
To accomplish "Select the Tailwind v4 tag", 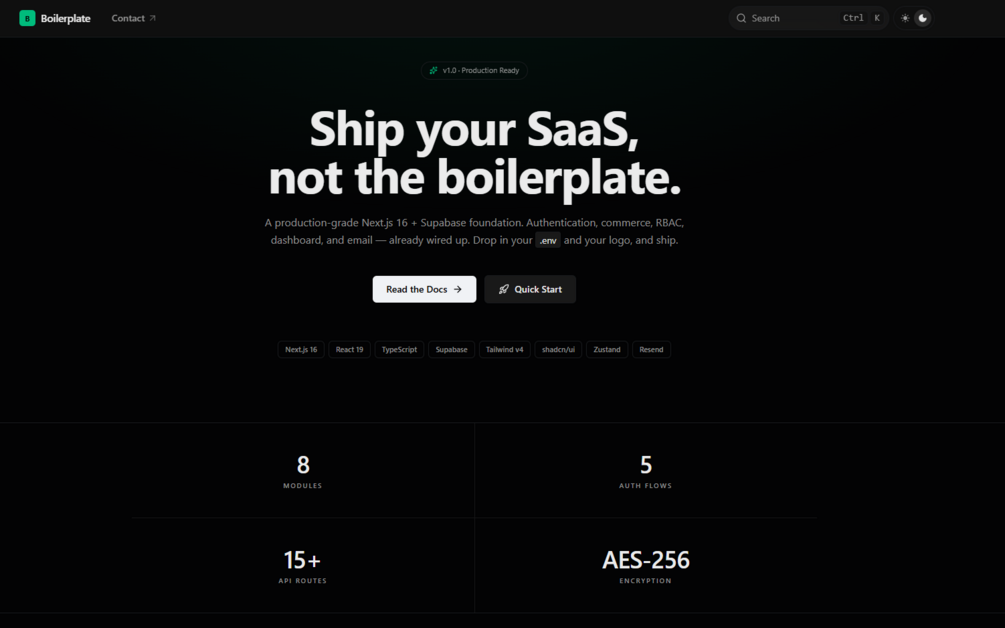I will tap(504, 349).
